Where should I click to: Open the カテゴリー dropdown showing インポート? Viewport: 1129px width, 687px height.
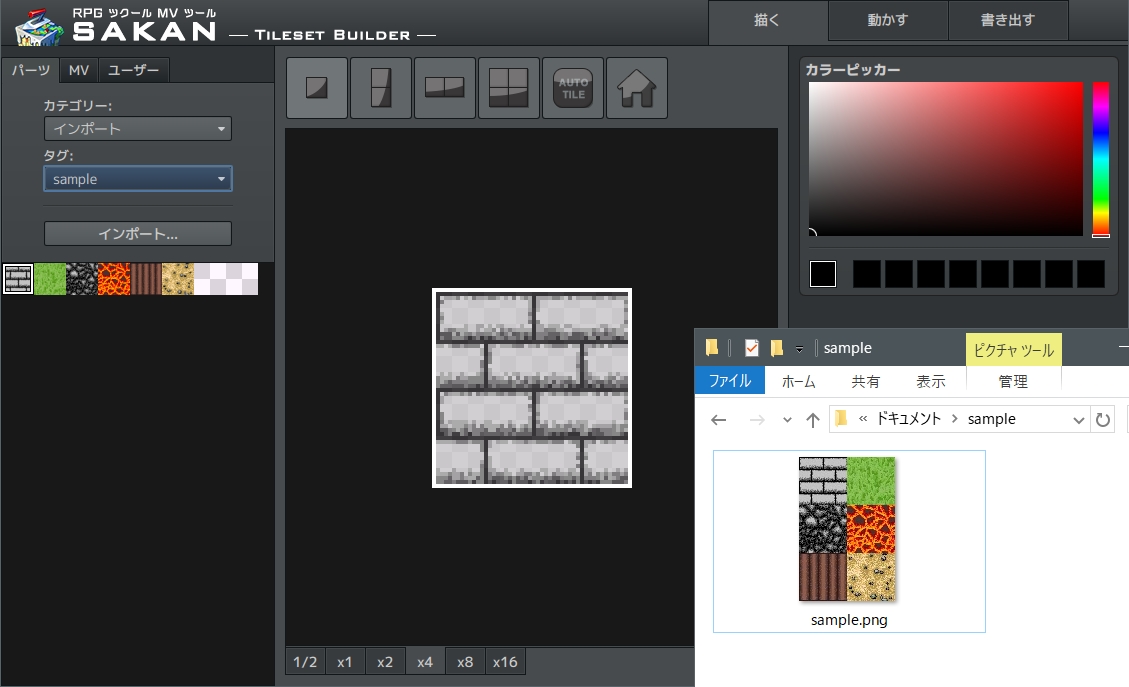click(x=138, y=129)
